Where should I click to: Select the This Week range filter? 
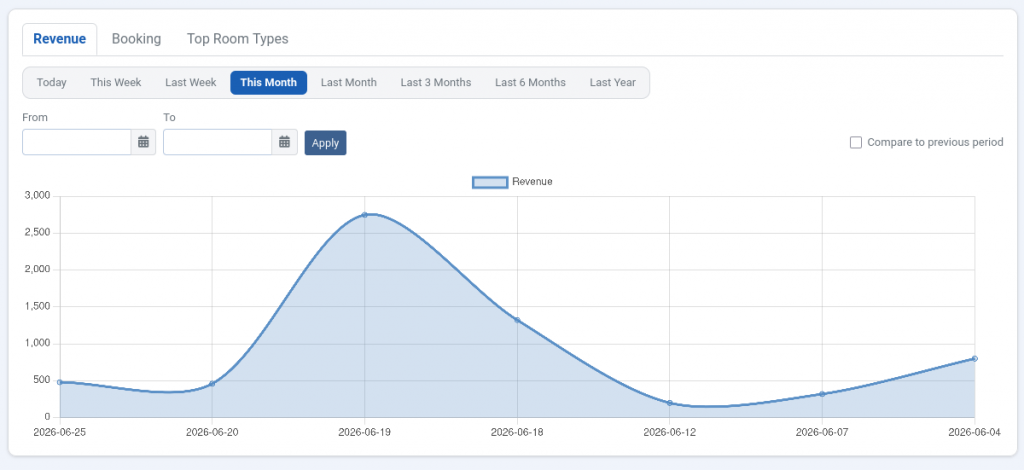click(x=116, y=83)
